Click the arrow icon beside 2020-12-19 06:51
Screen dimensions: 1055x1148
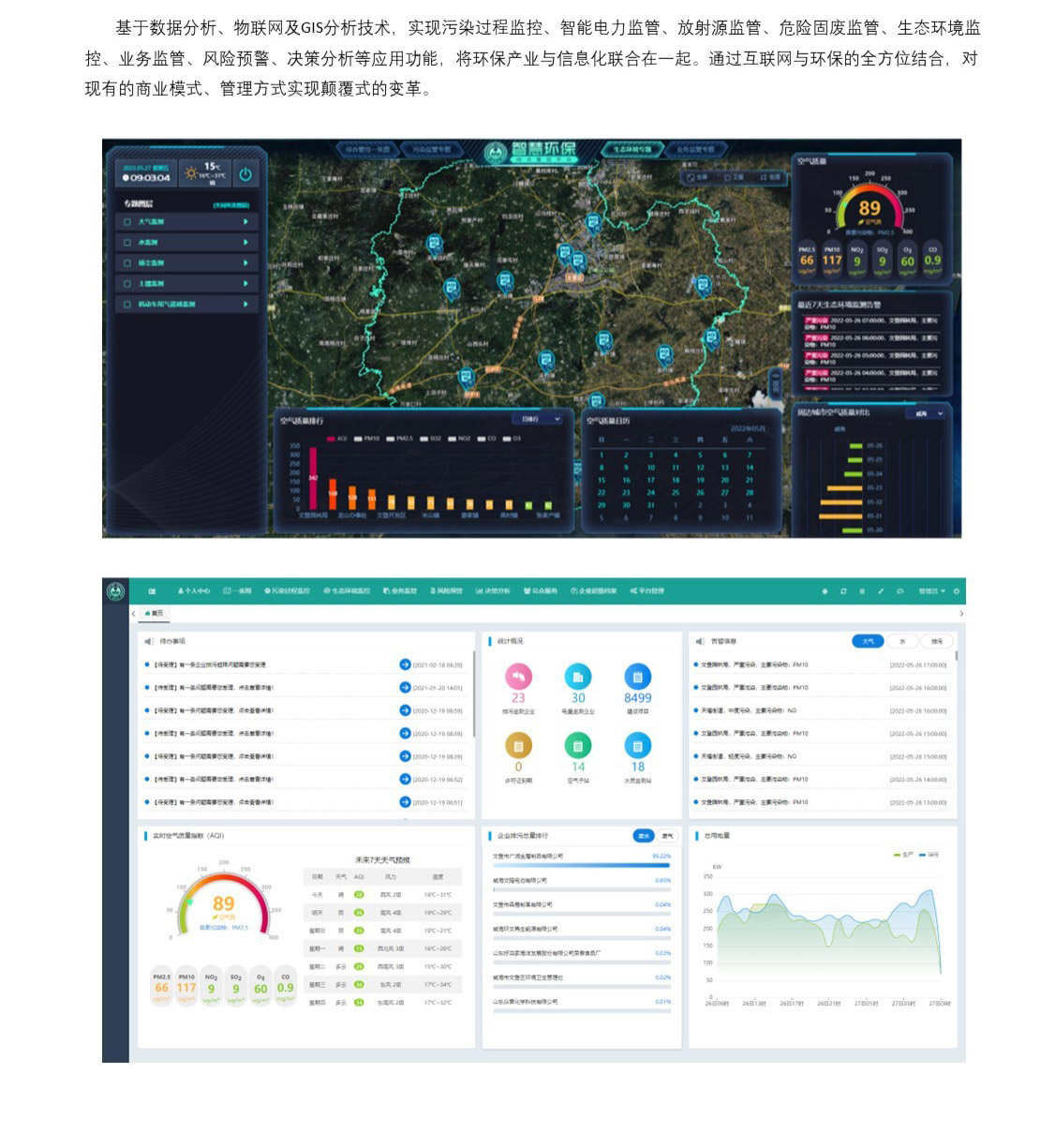point(405,802)
